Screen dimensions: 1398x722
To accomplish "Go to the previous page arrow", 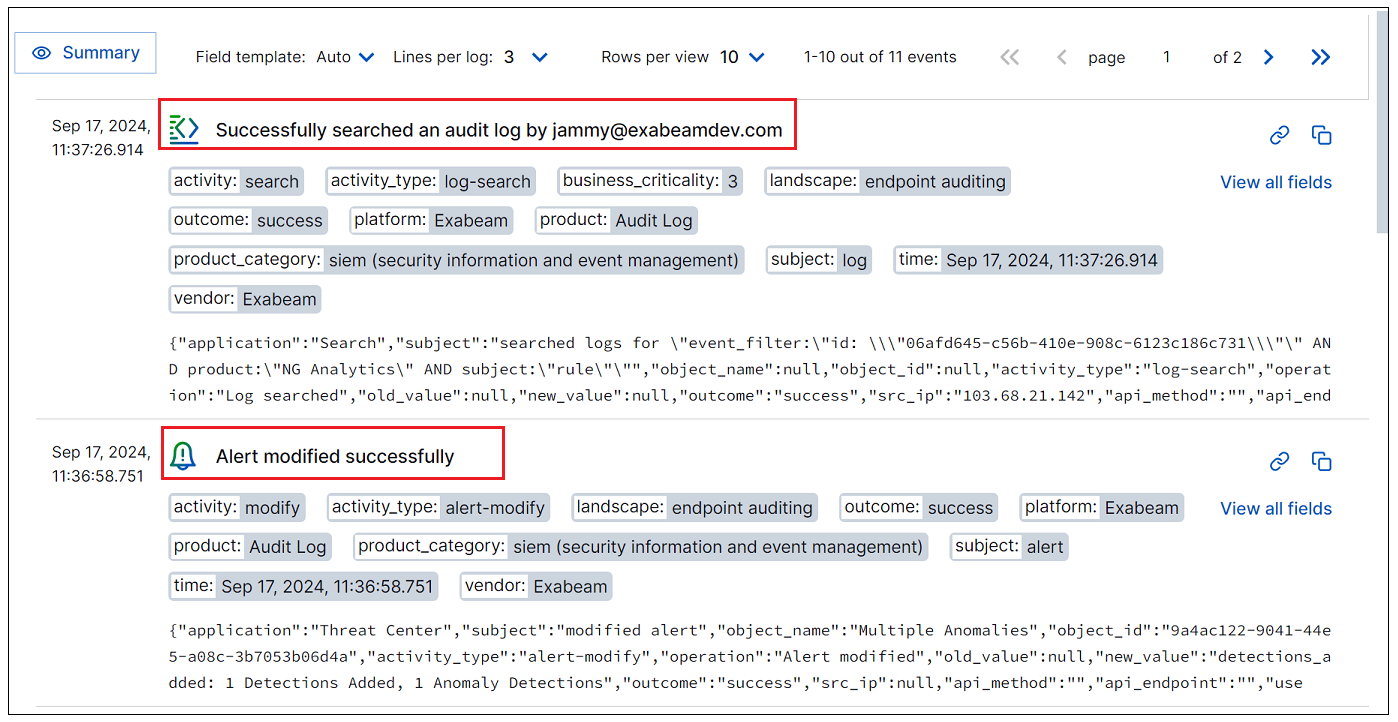I will [1062, 57].
